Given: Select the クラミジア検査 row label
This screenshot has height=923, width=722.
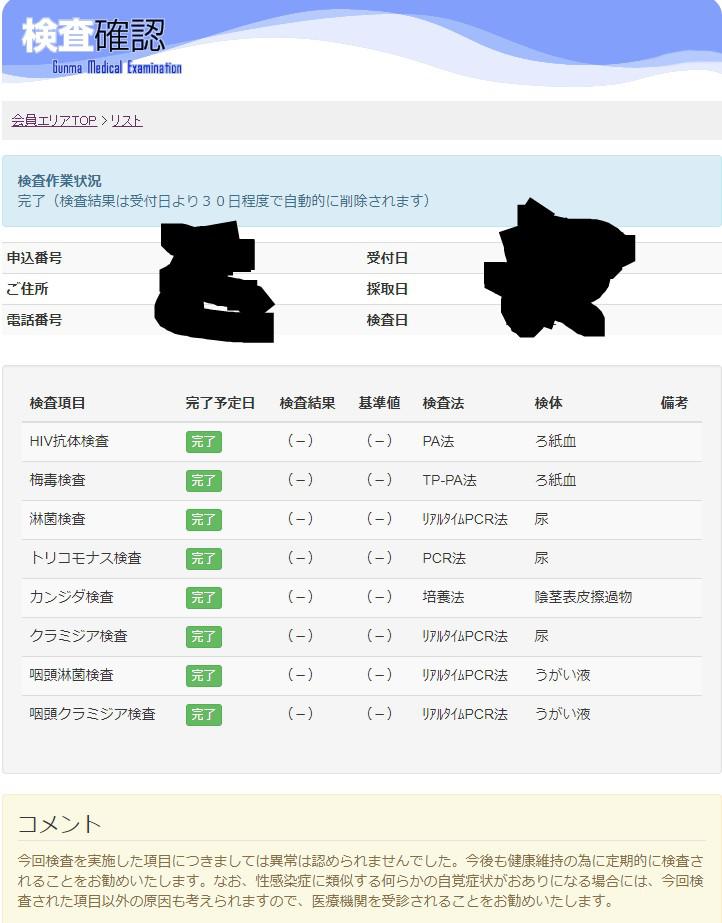Looking at the screenshot, I should tap(78, 636).
